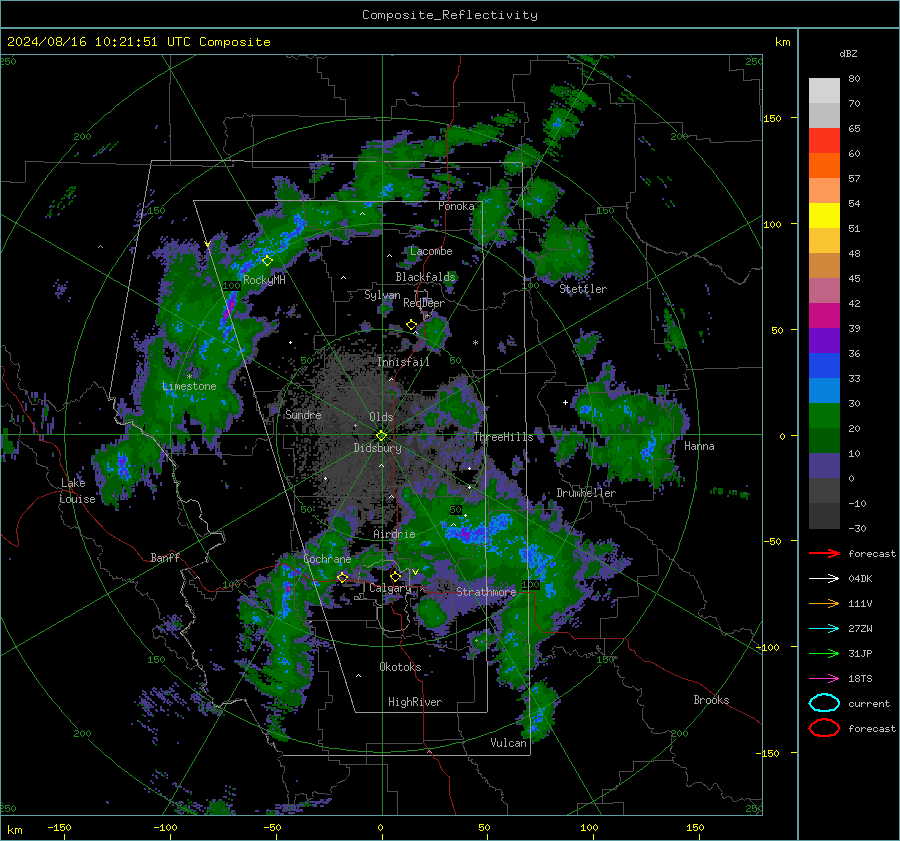The height and width of the screenshot is (841, 900).
Task: Click the yellow diamond marker near RockyMH
Action: (x=267, y=261)
